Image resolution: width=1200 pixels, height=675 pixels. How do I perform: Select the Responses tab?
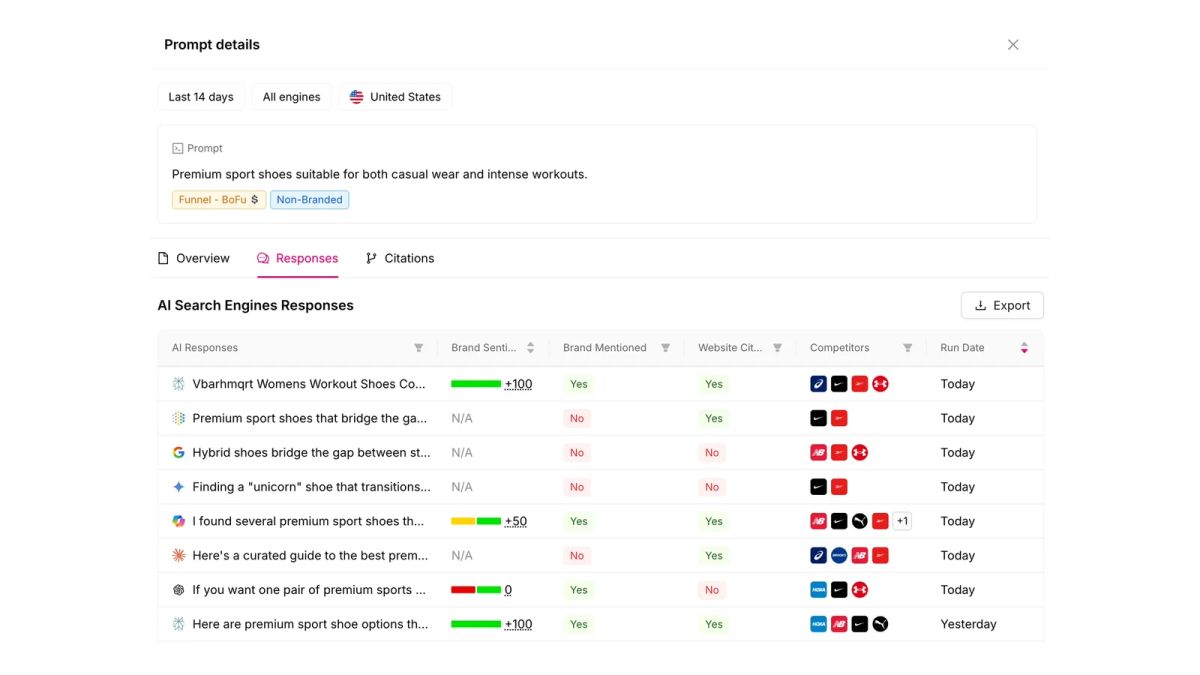coord(297,258)
